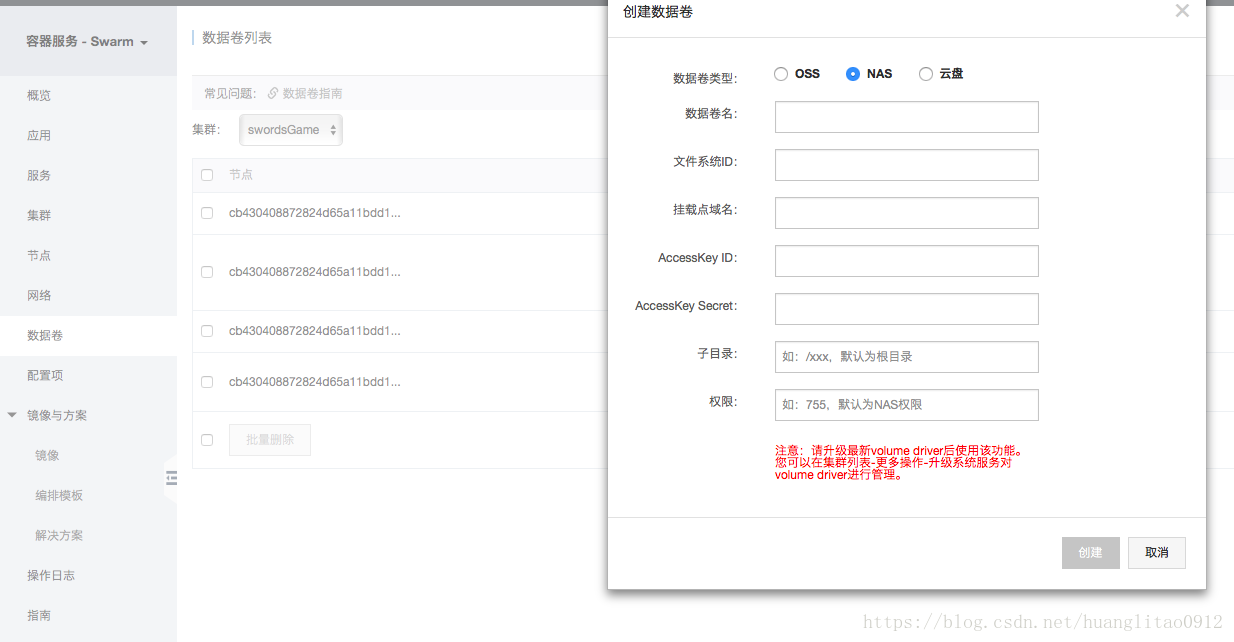Click the link icon beside 数据卷指南
Image resolution: width=1234 pixels, height=642 pixels.
point(273,93)
